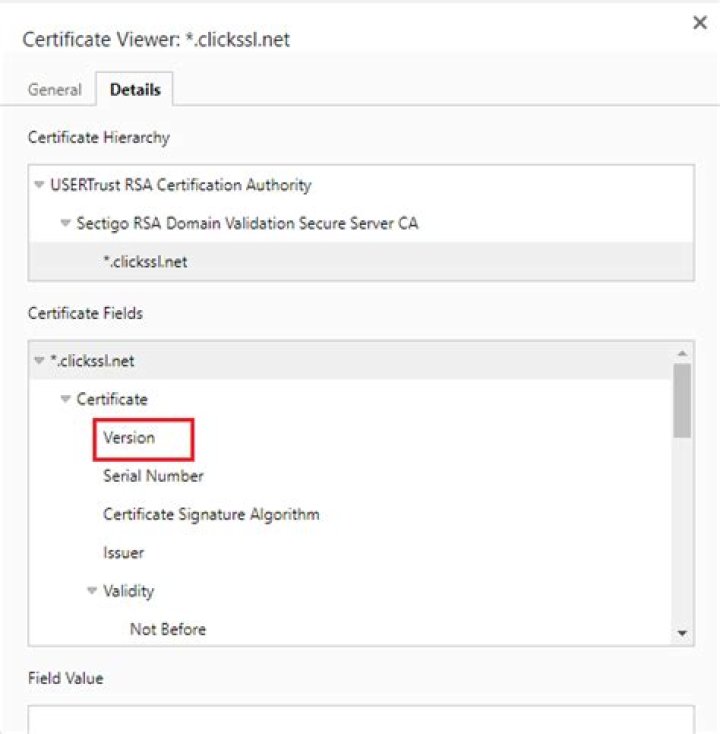The image size is (720, 734).
Task: Select the Issuer field
Action: (123, 552)
